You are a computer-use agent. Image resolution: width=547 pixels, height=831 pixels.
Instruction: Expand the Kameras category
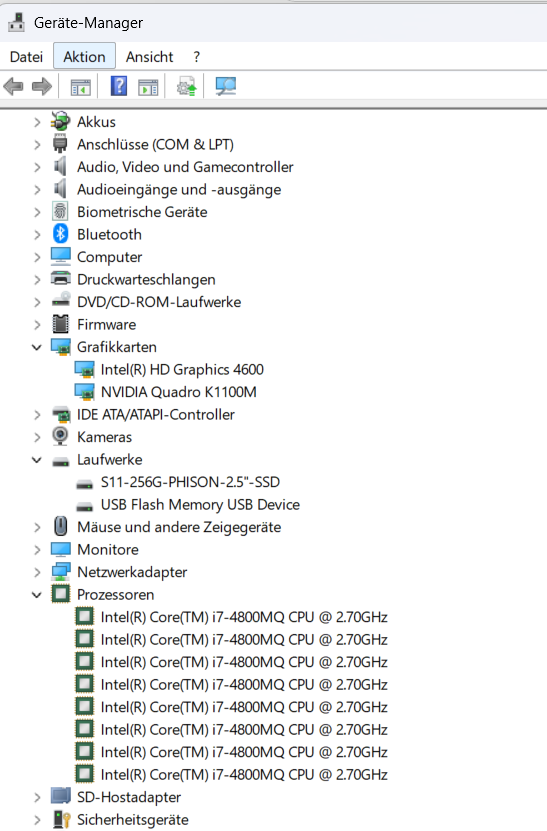click(37, 437)
